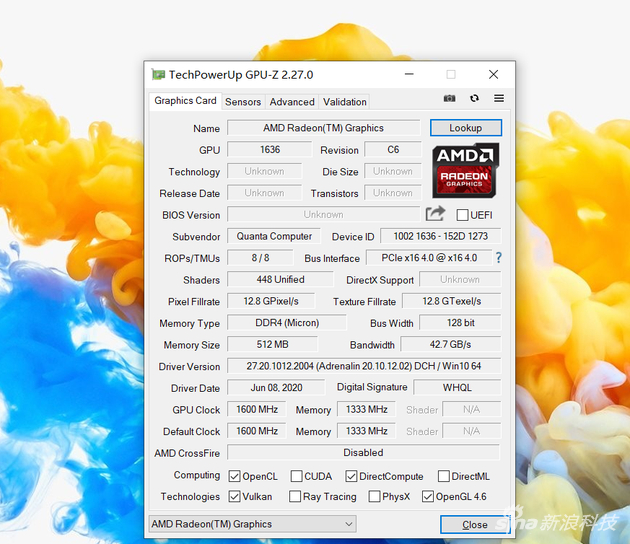Click the Memory Type DDR4 (Micron) field
Image resolution: width=630 pixels, height=544 pixels.
click(x=287, y=323)
